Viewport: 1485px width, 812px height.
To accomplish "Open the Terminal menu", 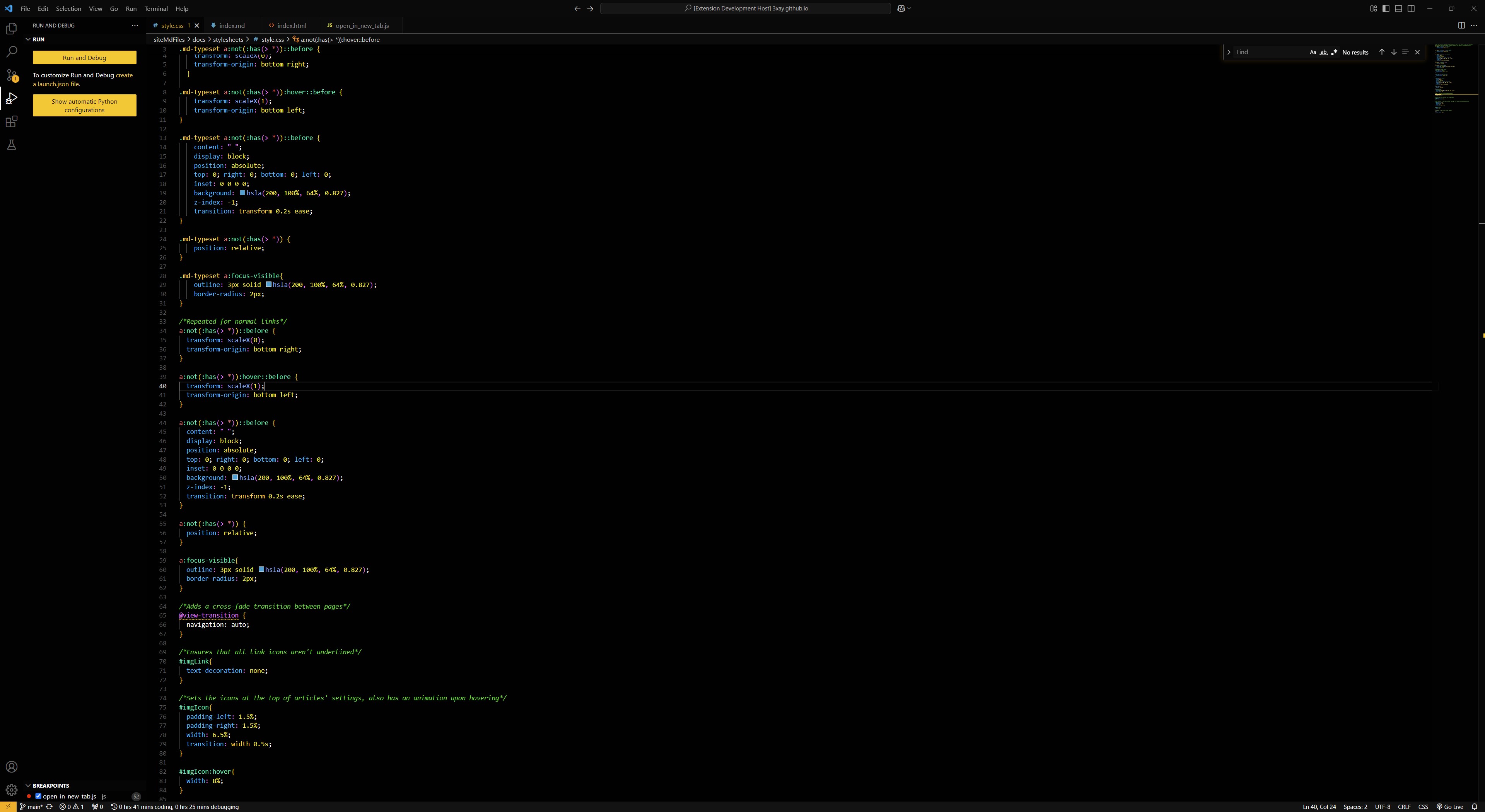I will click(155, 9).
